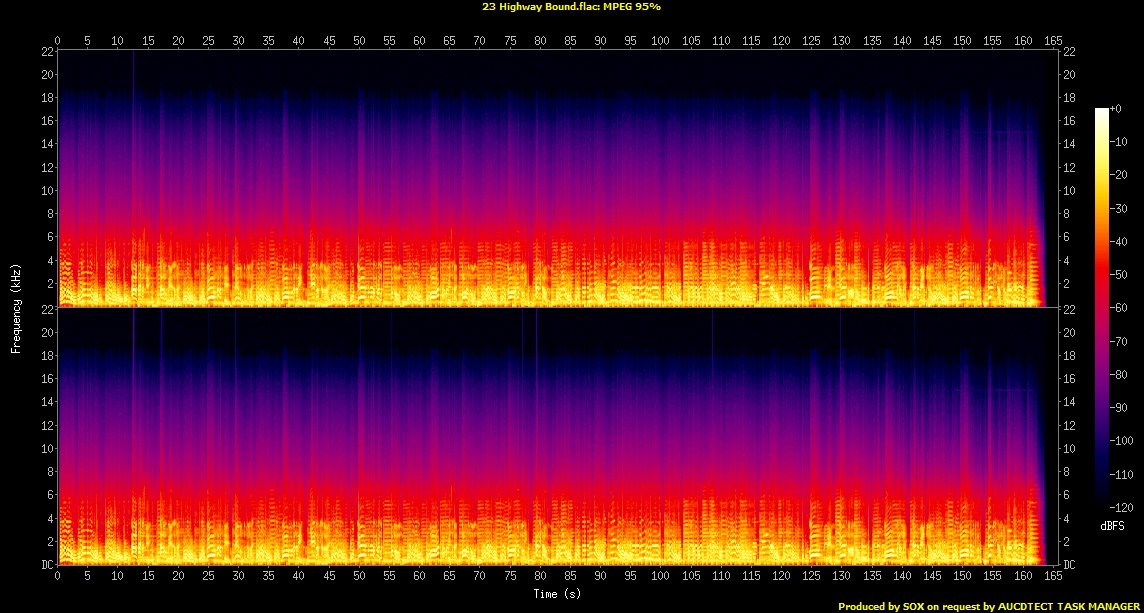This screenshot has height=613, width=1144.
Task: Click lower channel's "DC" label on right axis
Action: coord(1069,565)
